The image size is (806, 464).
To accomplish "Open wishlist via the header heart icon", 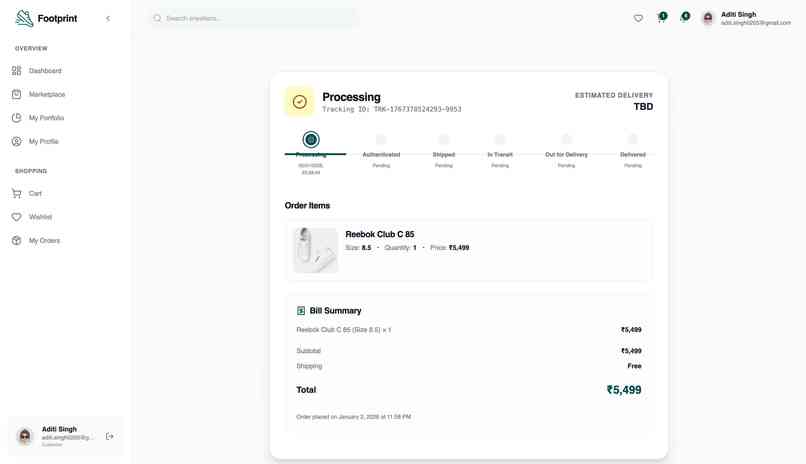I will [x=638, y=18].
